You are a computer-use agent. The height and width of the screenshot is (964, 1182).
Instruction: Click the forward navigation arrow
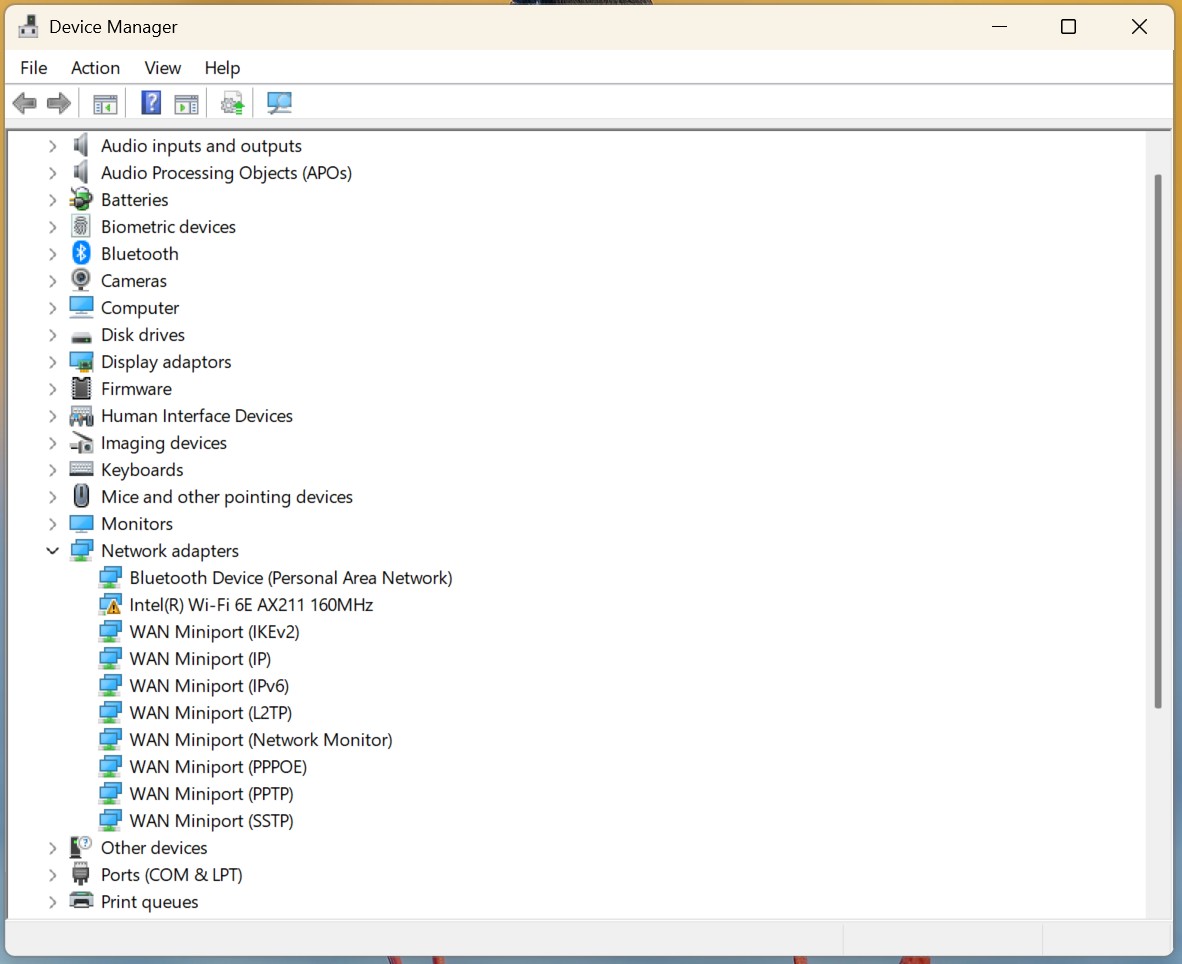58,102
